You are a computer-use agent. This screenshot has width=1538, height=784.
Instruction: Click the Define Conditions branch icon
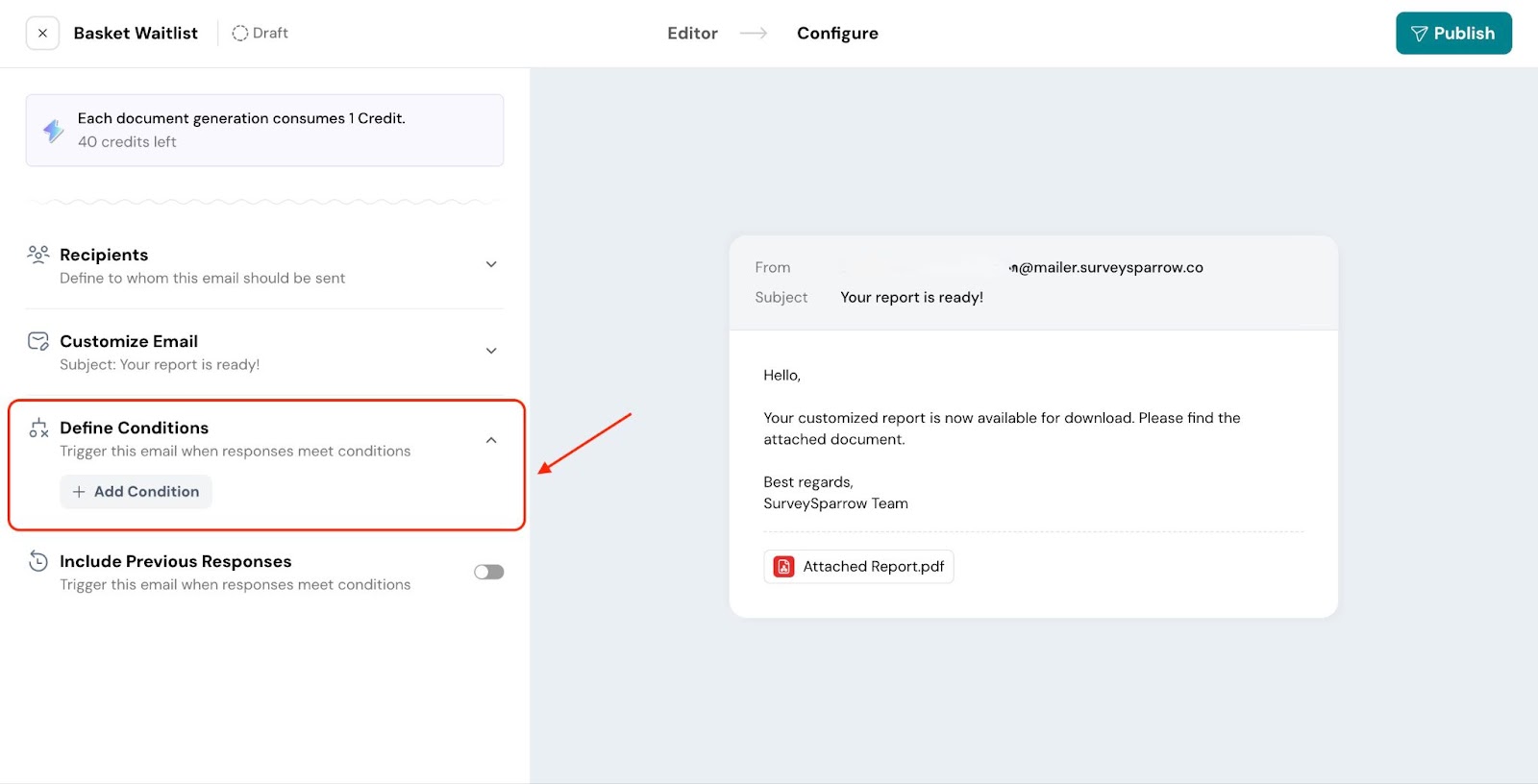[38, 429]
